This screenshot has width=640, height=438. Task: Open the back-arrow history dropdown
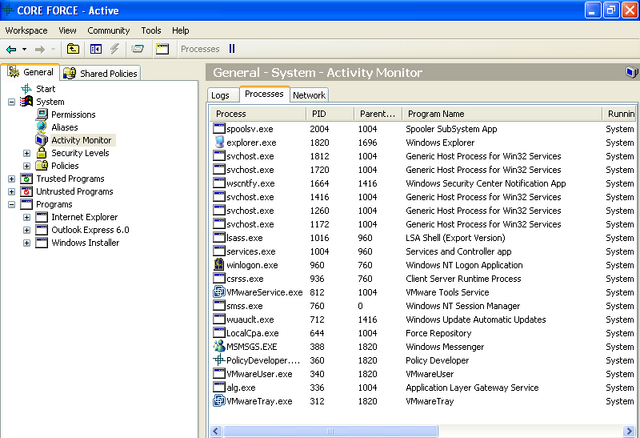(24, 49)
